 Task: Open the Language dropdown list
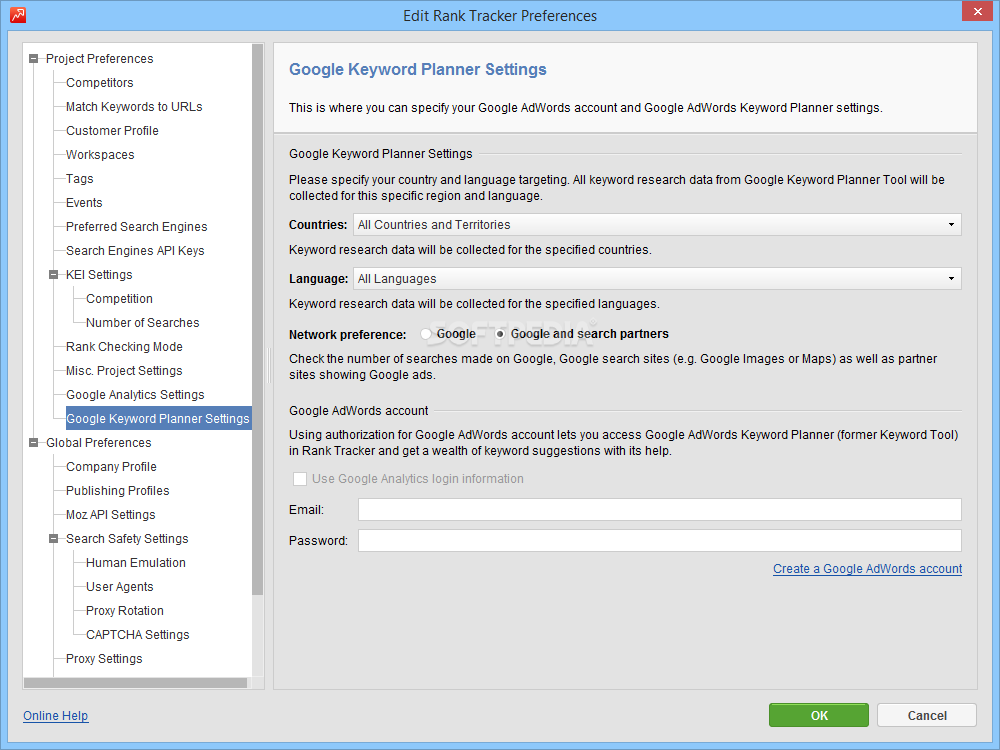coord(951,279)
